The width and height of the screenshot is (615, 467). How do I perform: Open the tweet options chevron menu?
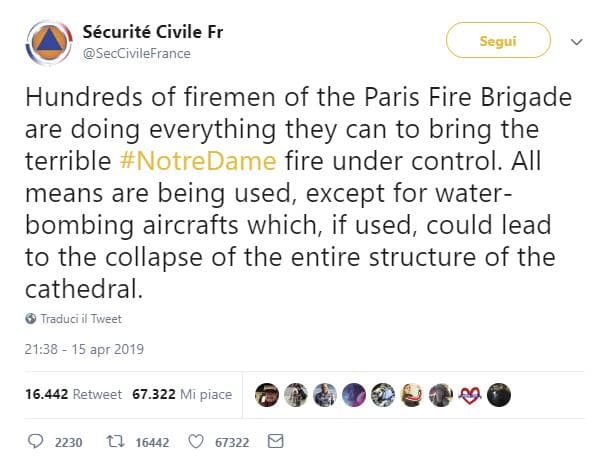coord(576,43)
